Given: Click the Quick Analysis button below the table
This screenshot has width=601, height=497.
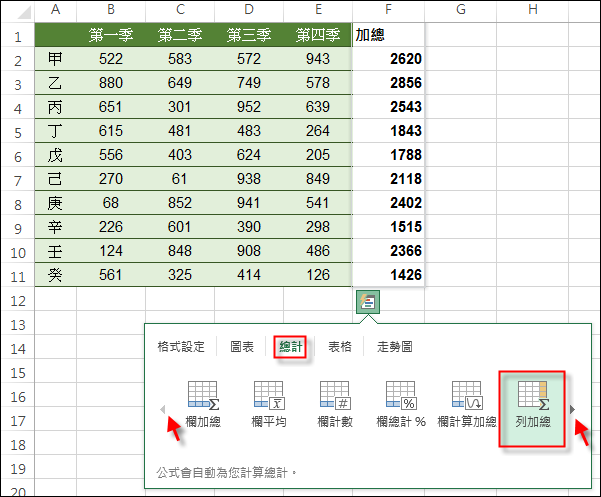Looking at the screenshot, I should pos(368,302).
